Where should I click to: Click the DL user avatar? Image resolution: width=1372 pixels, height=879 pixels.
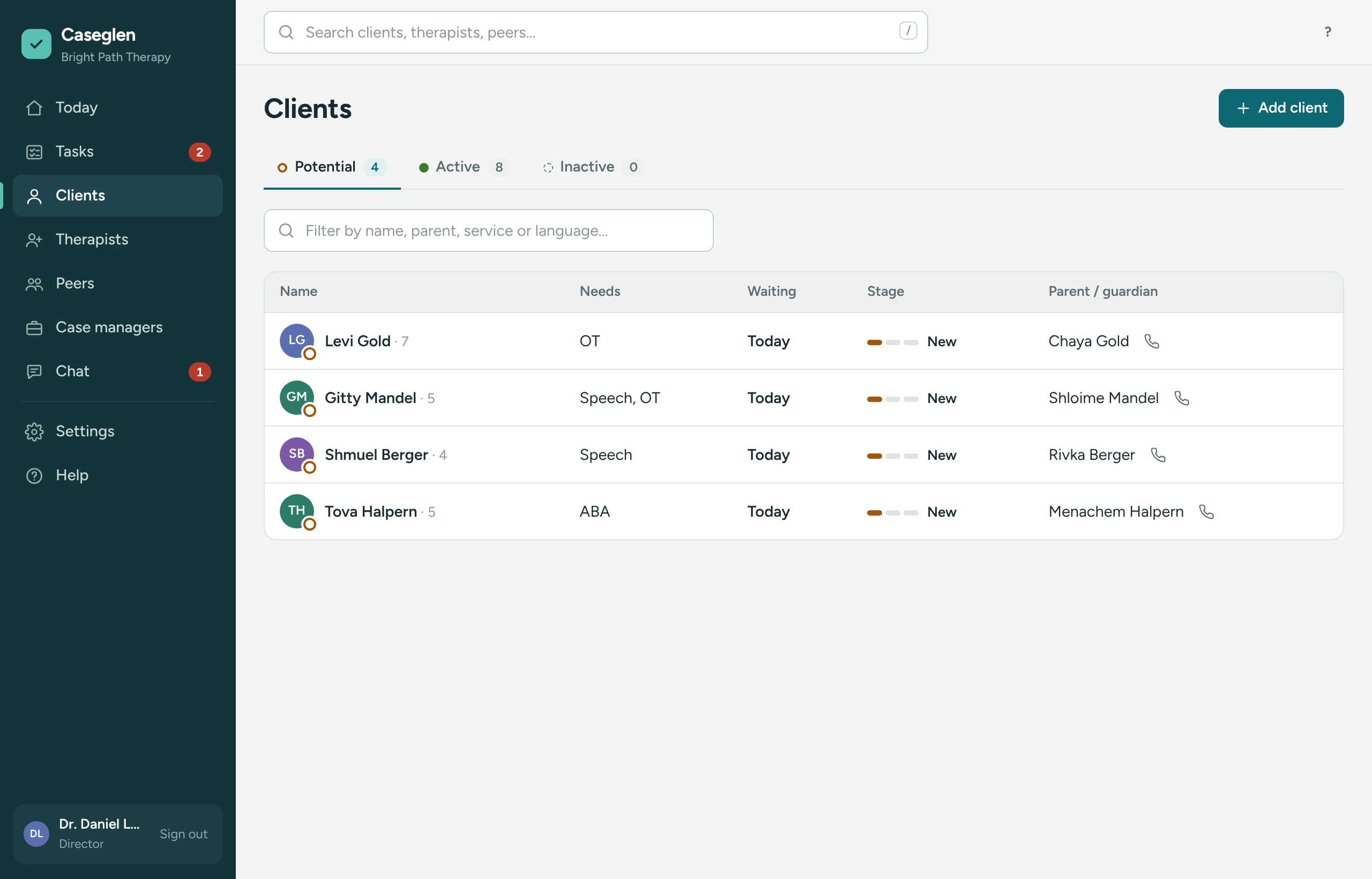pyautogui.click(x=36, y=834)
